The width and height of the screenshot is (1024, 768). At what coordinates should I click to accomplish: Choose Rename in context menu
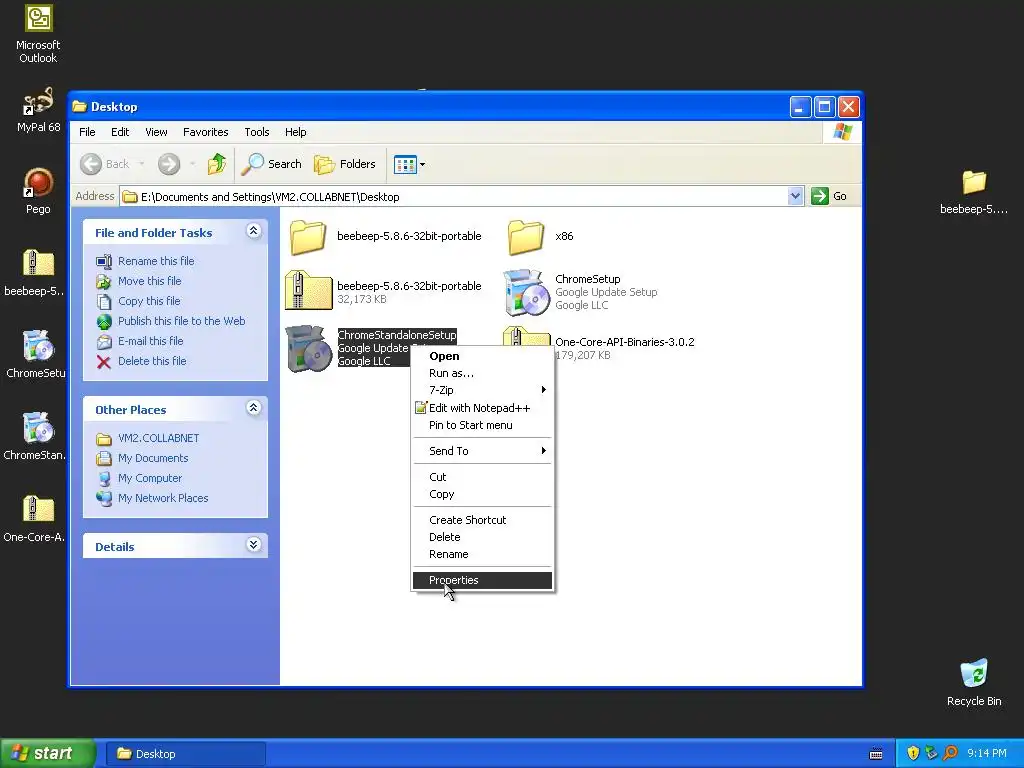click(x=482, y=554)
